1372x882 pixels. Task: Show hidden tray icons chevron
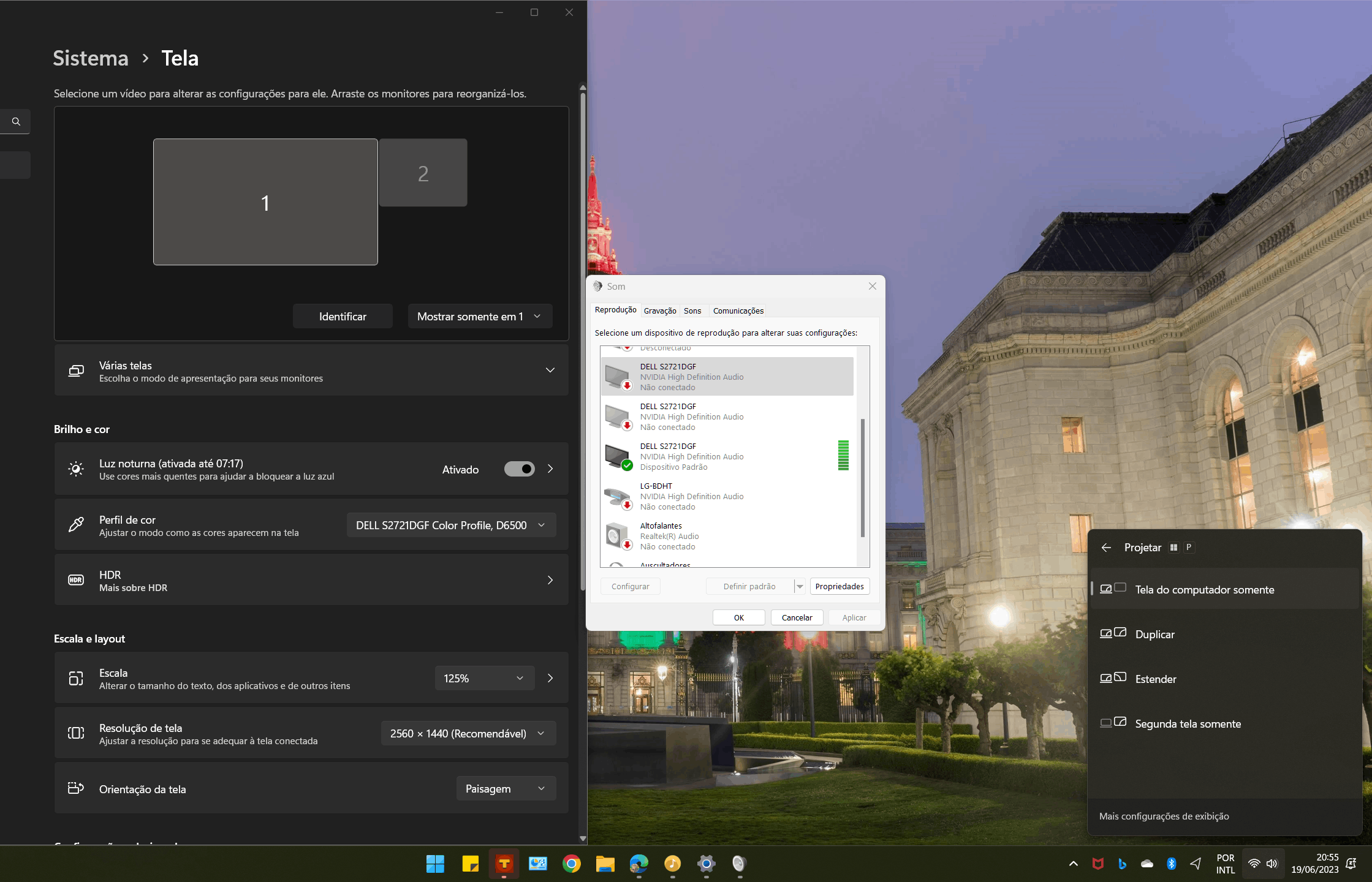[x=1074, y=864]
